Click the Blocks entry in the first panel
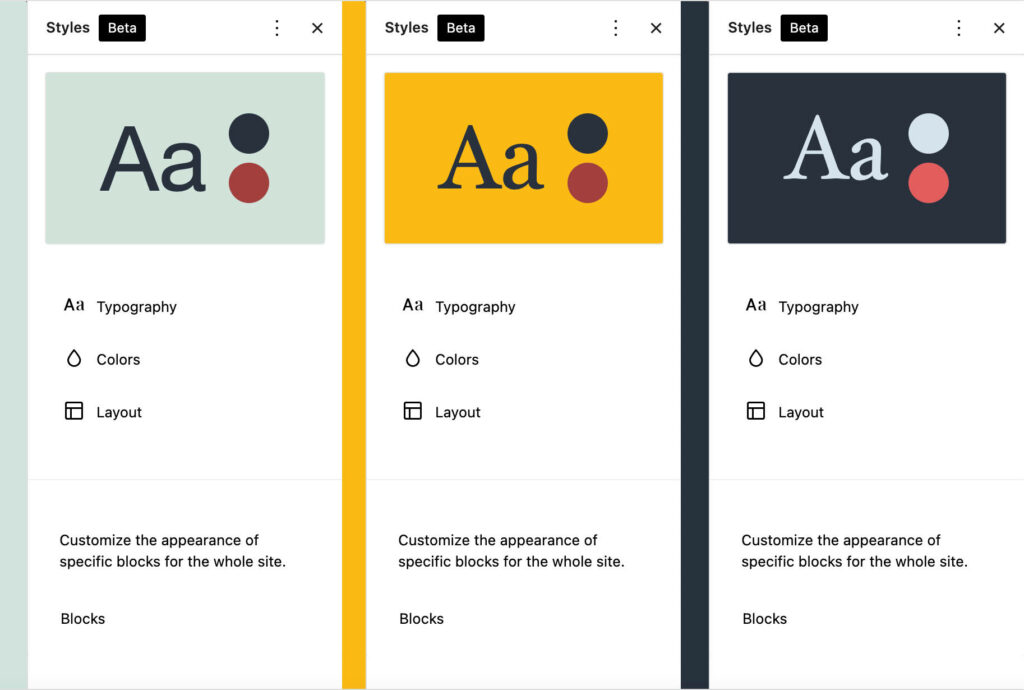This screenshot has width=1024, height=690. pyautogui.click(x=82, y=618)
